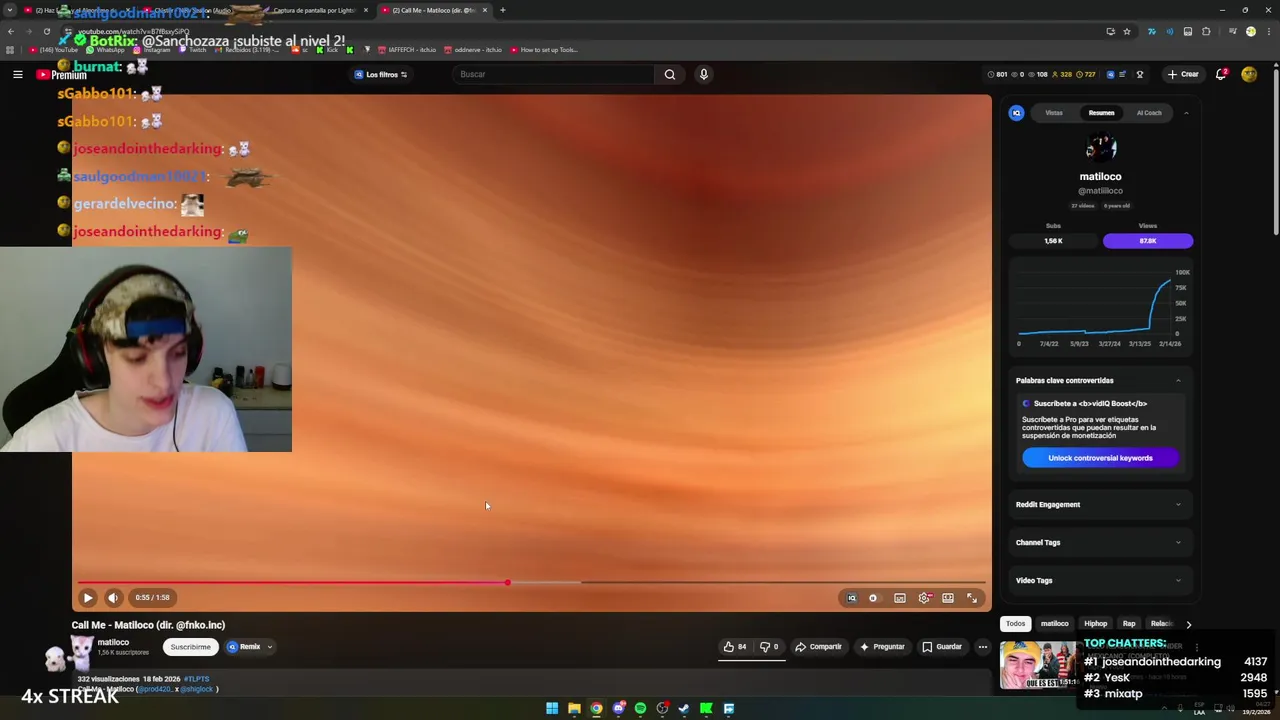Click the Compartir button
1280x720 pixels.
818,647
